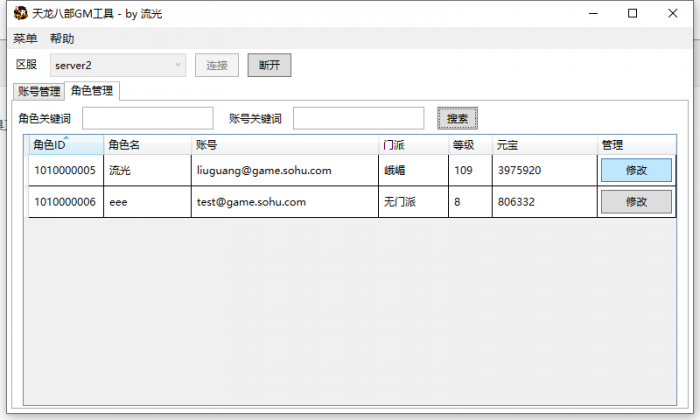
Task: Switch to the 账号管理 tab
Action: tap(39, 91)
